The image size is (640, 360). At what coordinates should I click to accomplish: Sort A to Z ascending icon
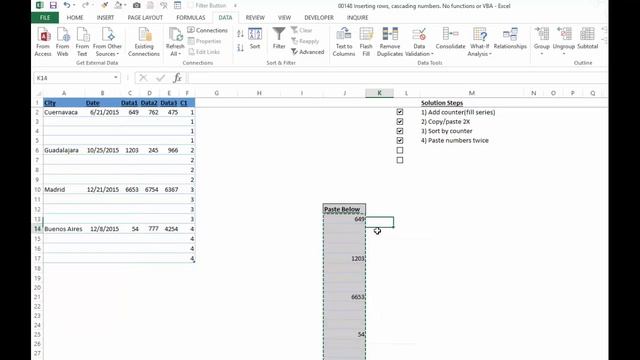point(240,34)
